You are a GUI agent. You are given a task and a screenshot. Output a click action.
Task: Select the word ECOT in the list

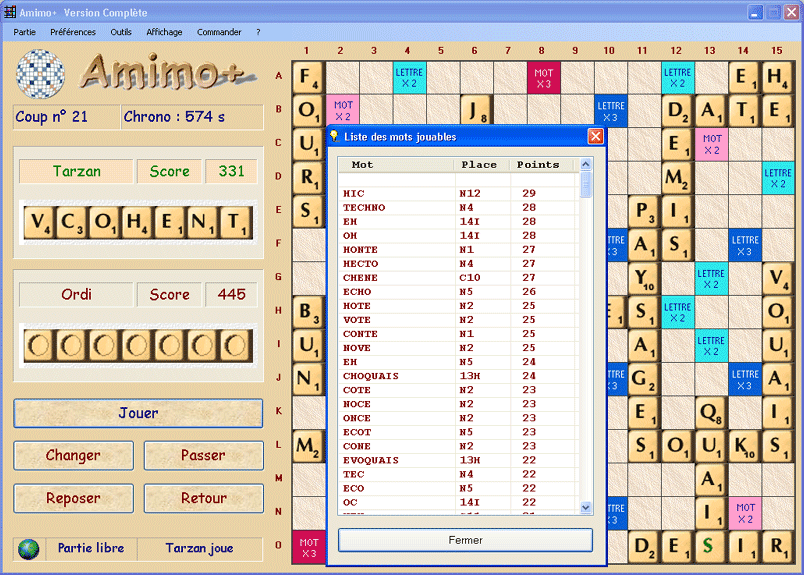357,432
